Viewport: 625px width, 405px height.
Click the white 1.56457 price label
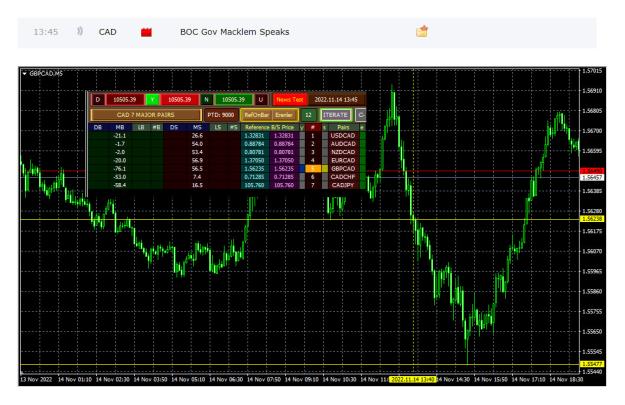592,177
